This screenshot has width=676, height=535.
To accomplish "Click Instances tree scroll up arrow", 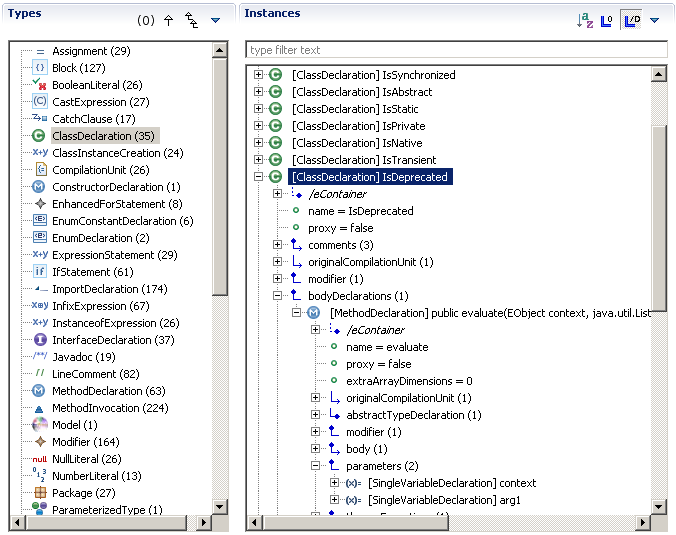I will click(658, 74).
